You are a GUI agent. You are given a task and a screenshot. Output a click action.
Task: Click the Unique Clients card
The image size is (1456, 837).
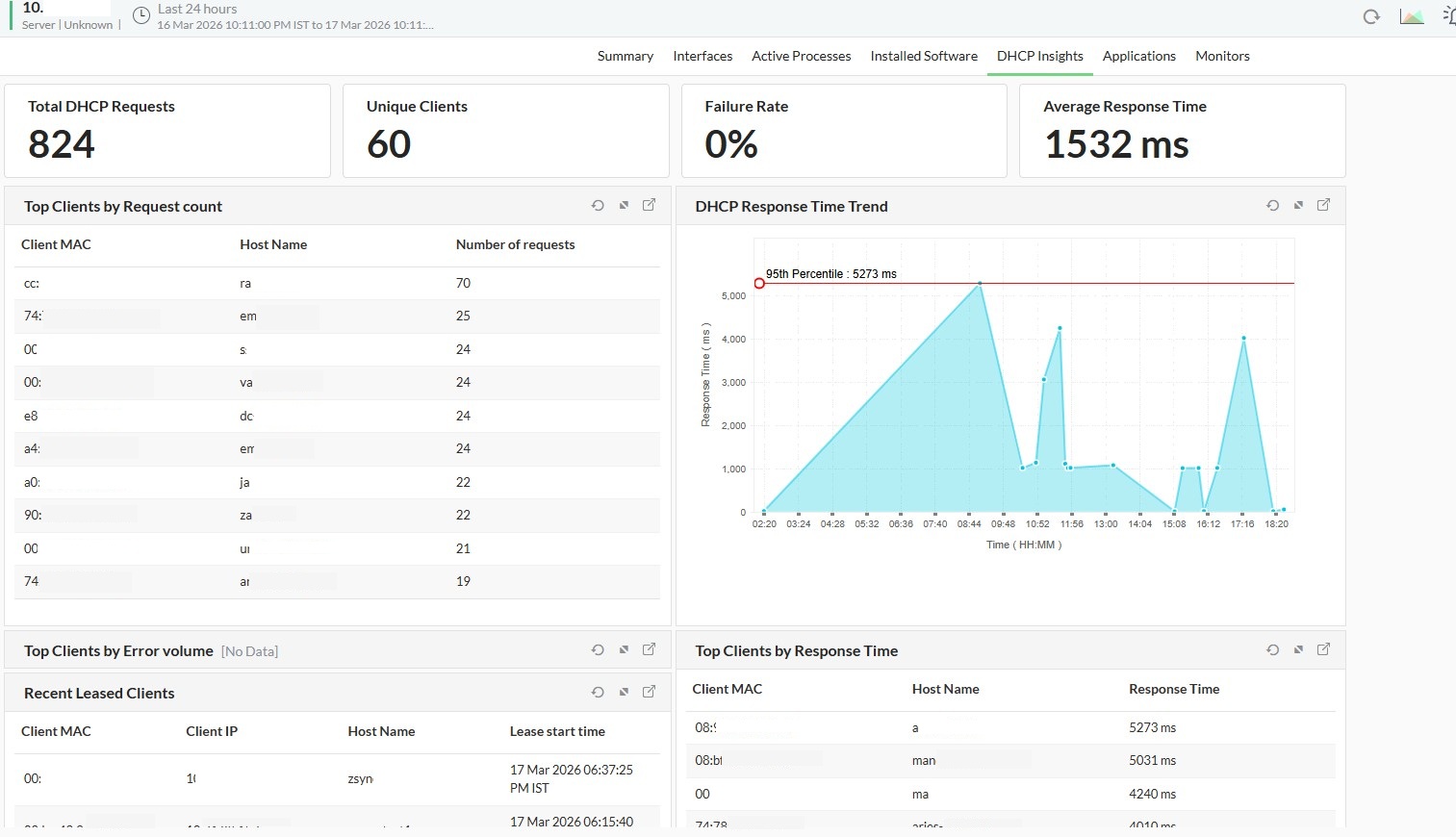coord(506,131)
